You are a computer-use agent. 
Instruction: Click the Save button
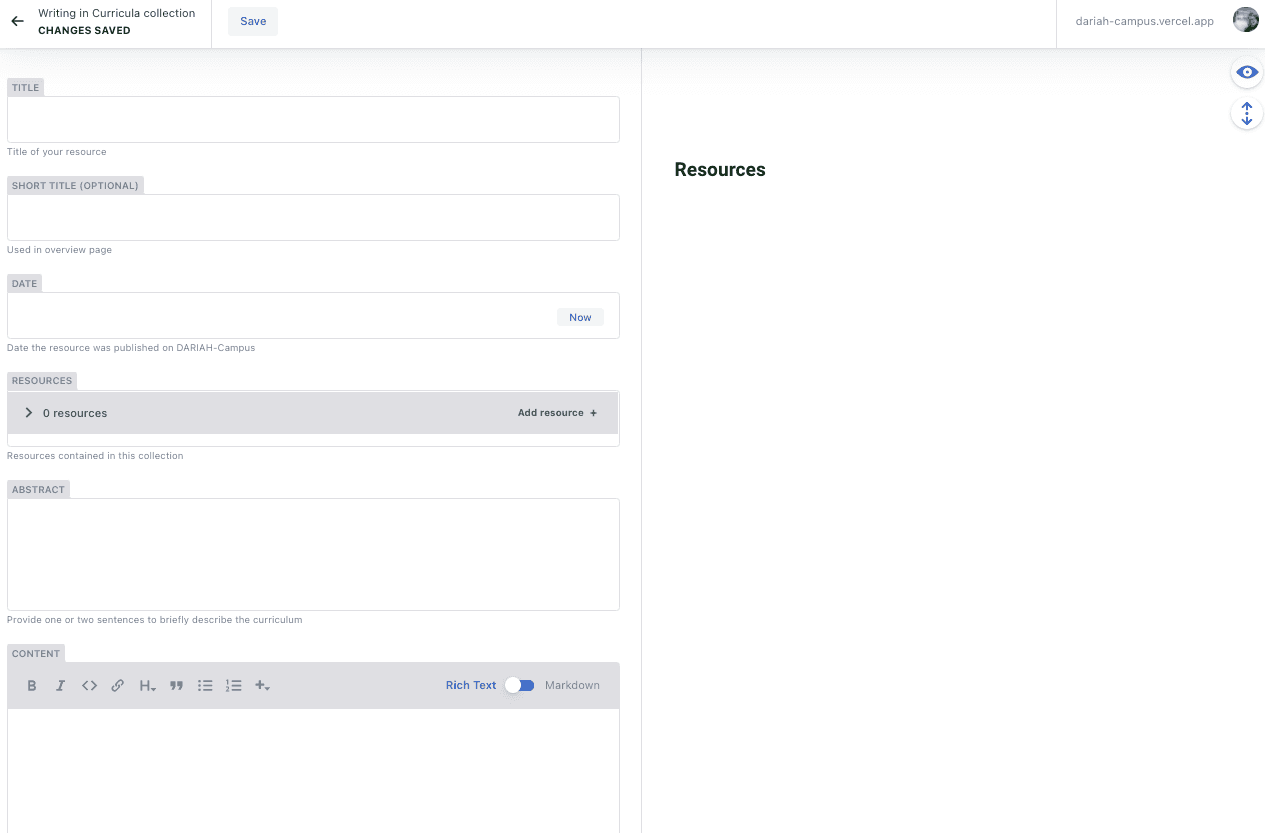[253, 22]
